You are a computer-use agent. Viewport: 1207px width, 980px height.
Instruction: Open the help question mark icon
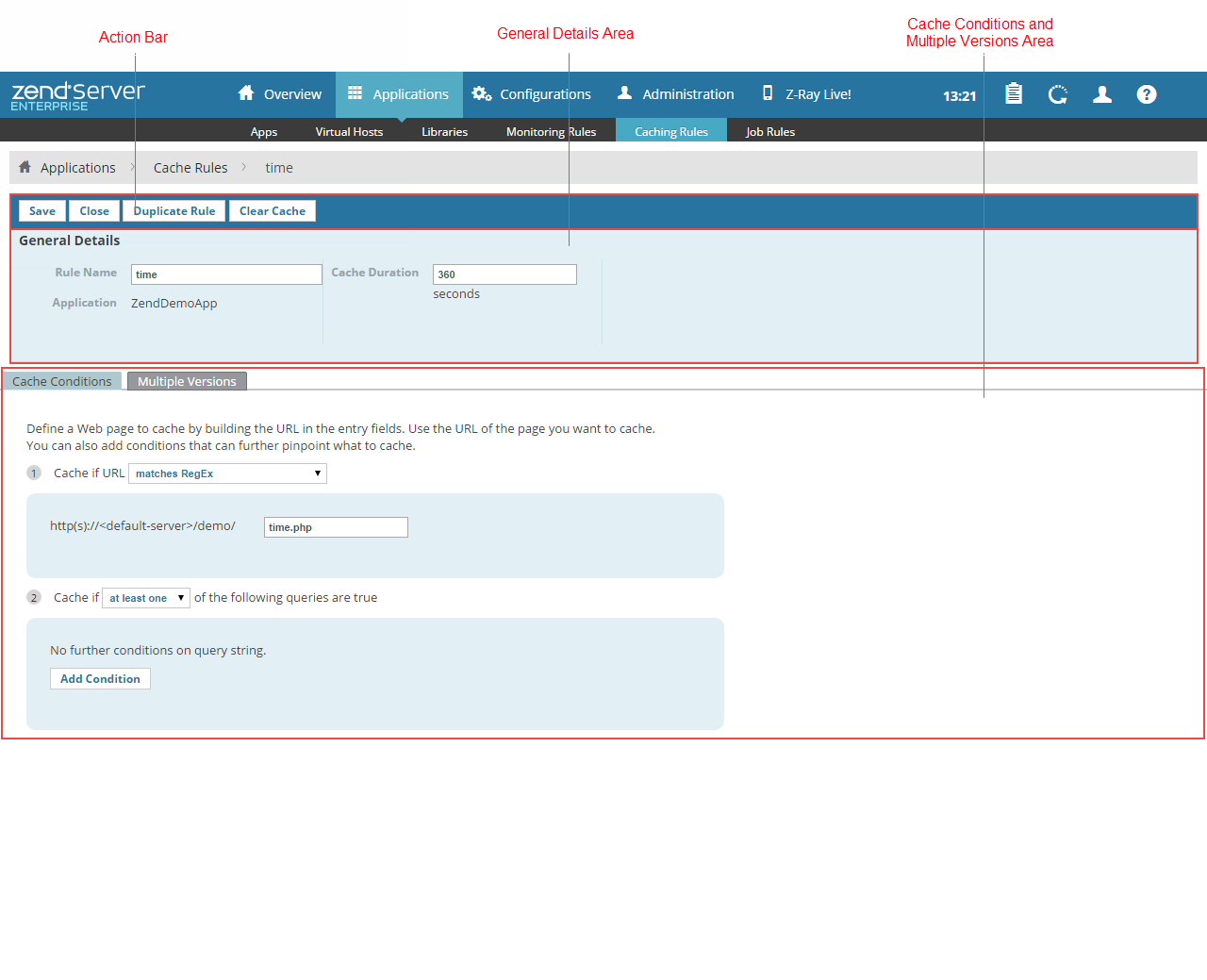(x=1147, y=94)
